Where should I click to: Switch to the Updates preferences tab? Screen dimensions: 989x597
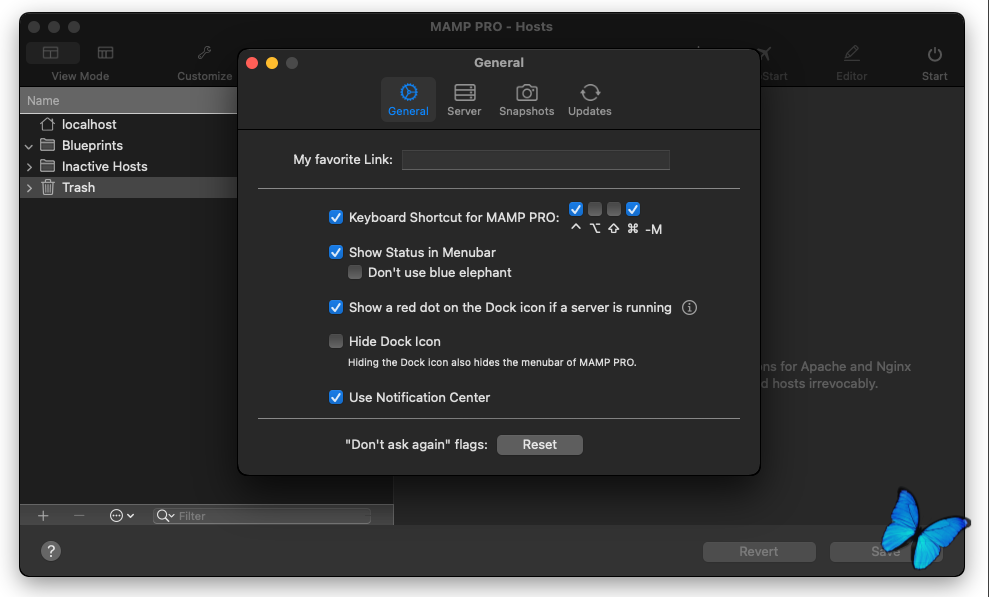(x=590, y=100)
